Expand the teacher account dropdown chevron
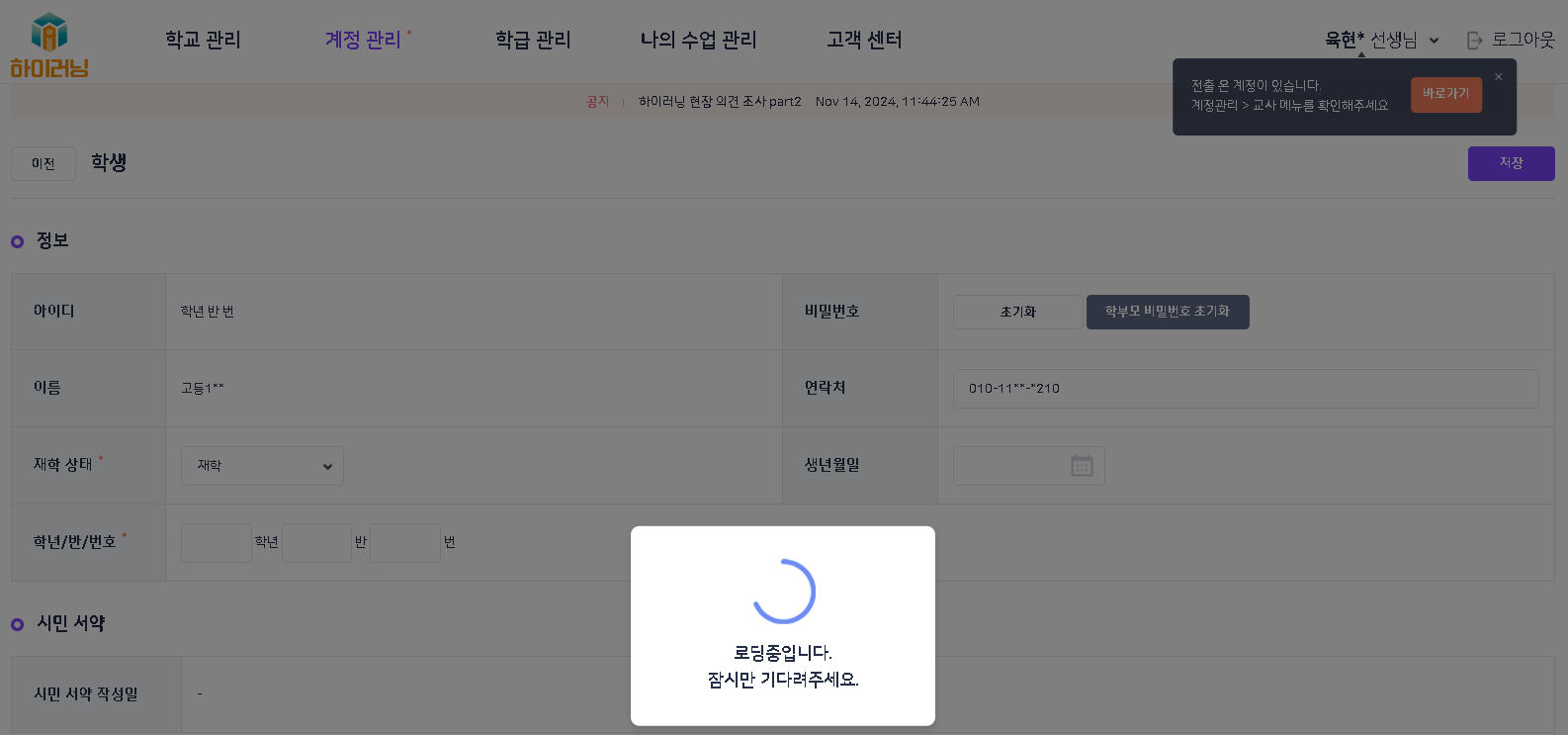Image resolution: width=1568 pixels, height=735 pixels. [1434, 41]
